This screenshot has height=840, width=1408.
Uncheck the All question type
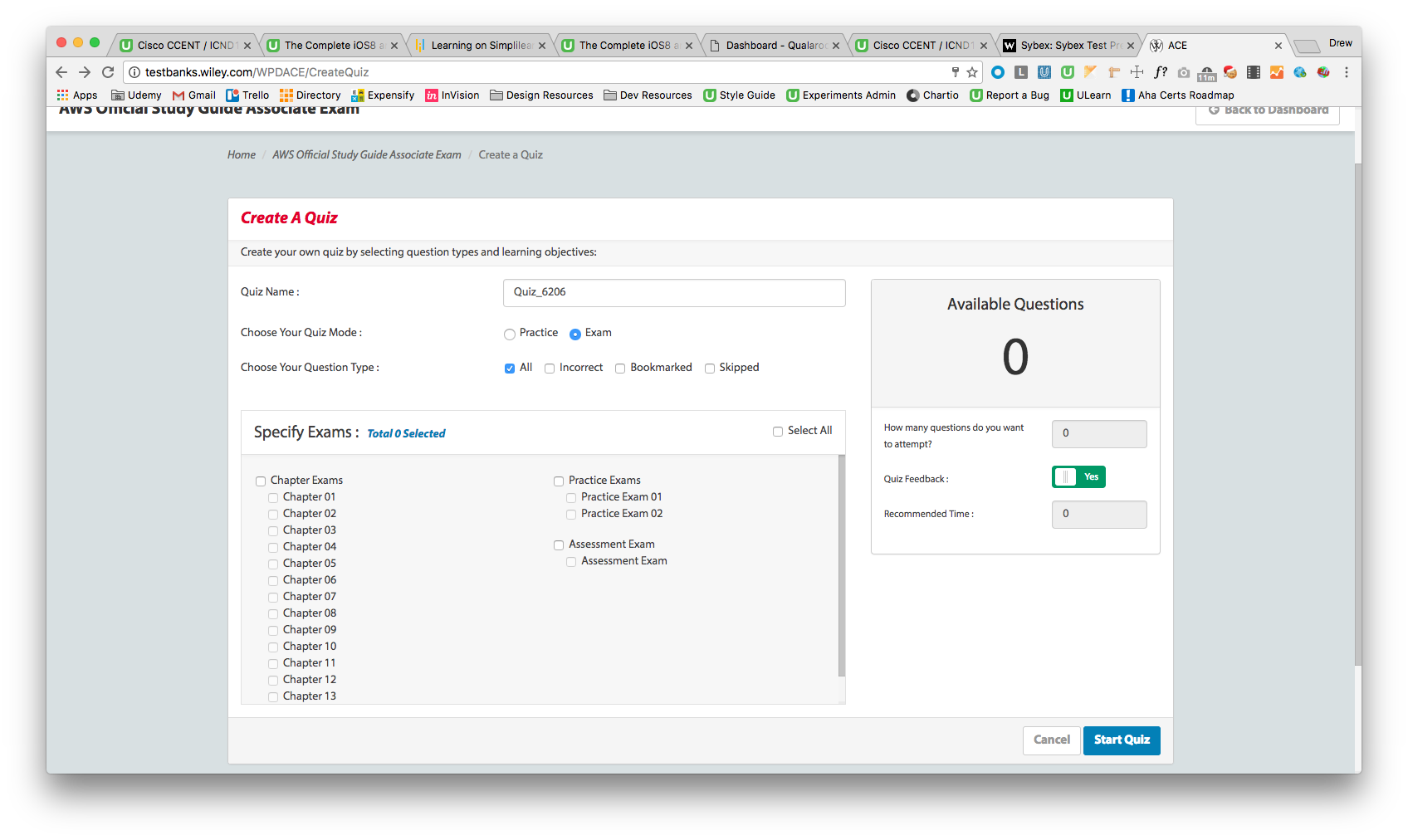[510, 369]
